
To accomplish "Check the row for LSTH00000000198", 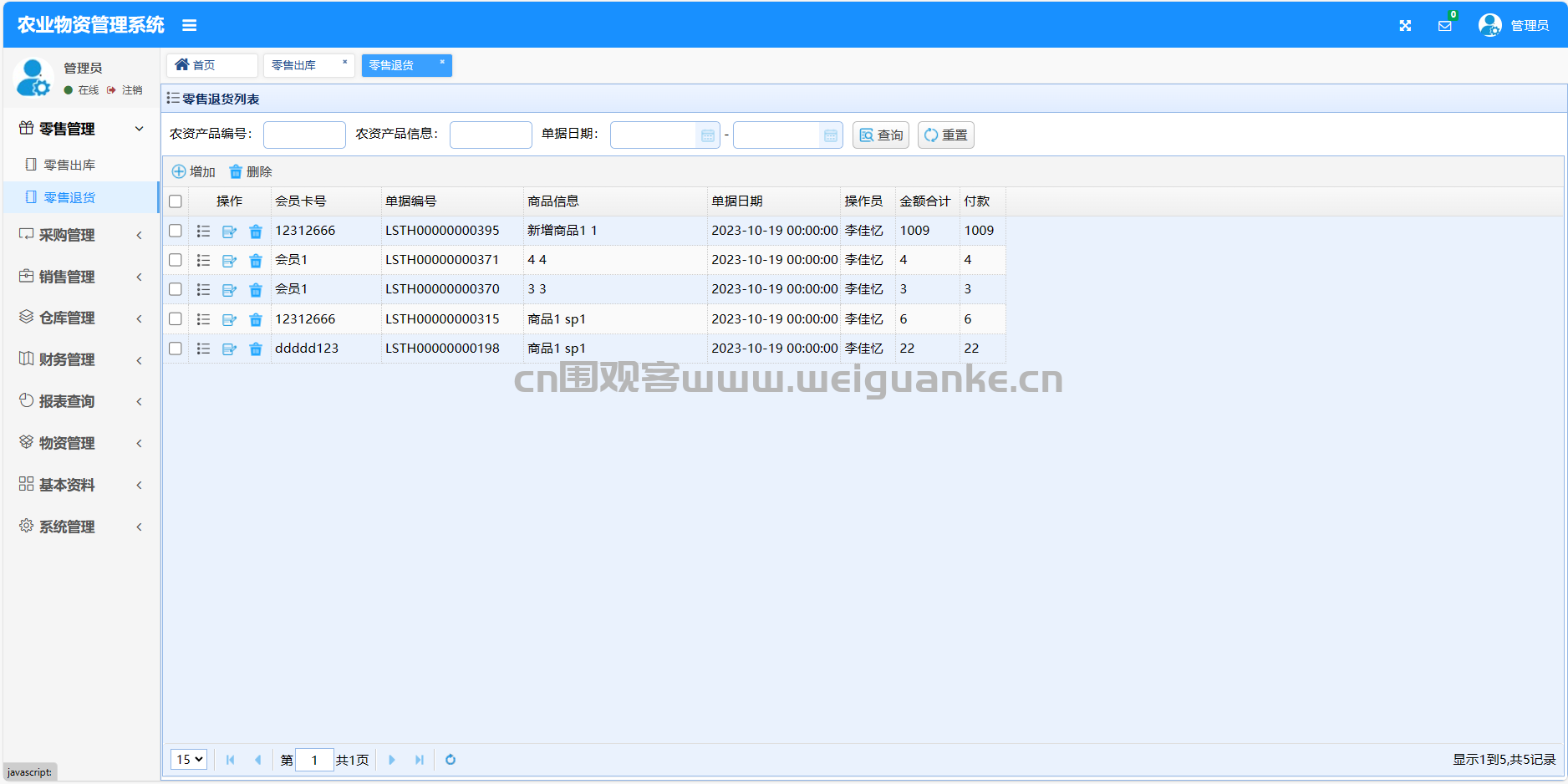I will tap(176, 349).
